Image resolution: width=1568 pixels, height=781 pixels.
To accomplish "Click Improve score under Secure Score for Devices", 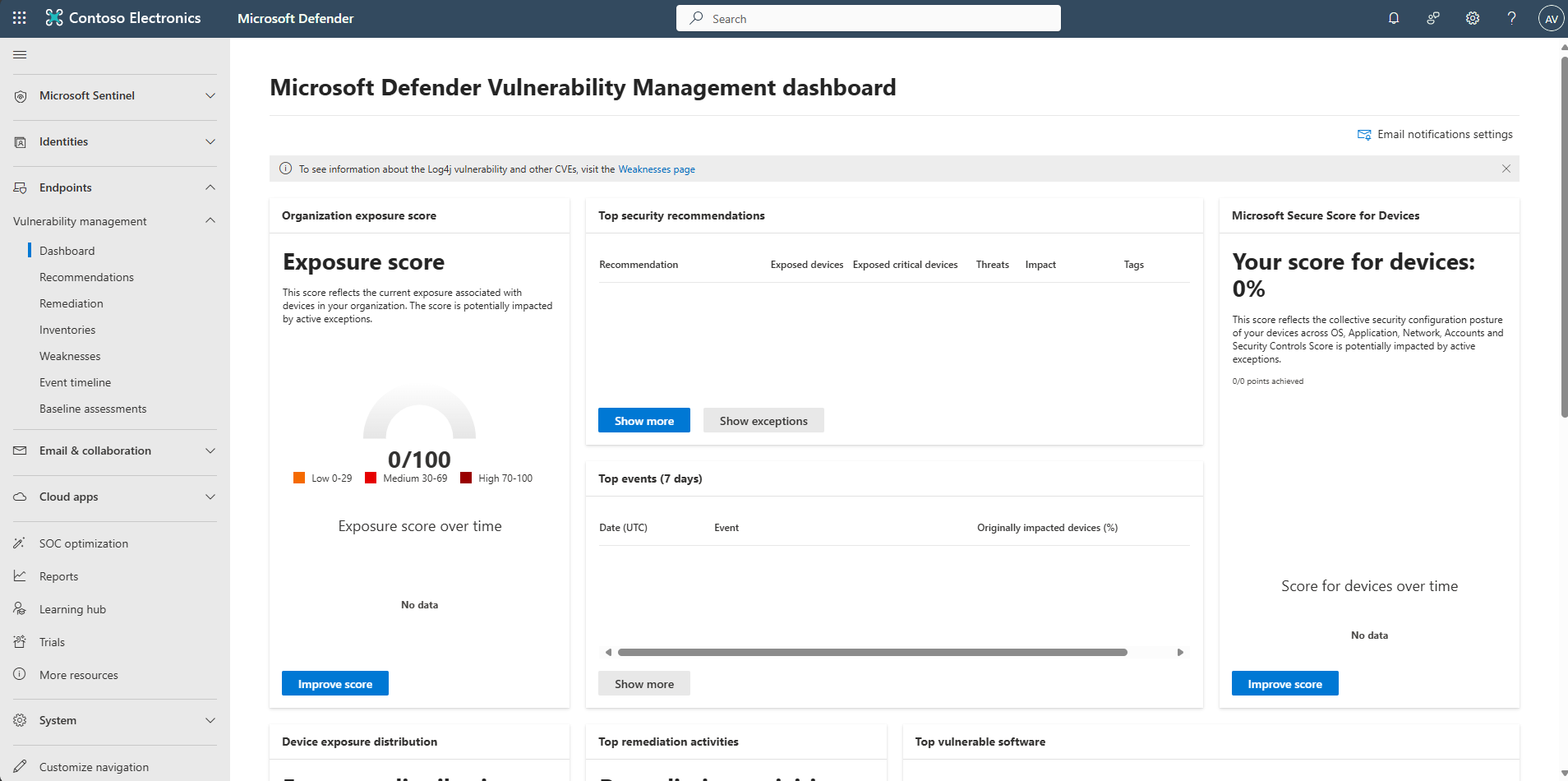I will (1284, 683).
